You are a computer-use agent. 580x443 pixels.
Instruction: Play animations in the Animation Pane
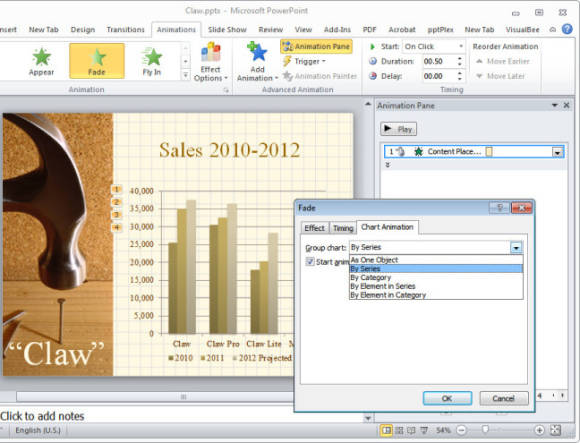tap(398, 129)
